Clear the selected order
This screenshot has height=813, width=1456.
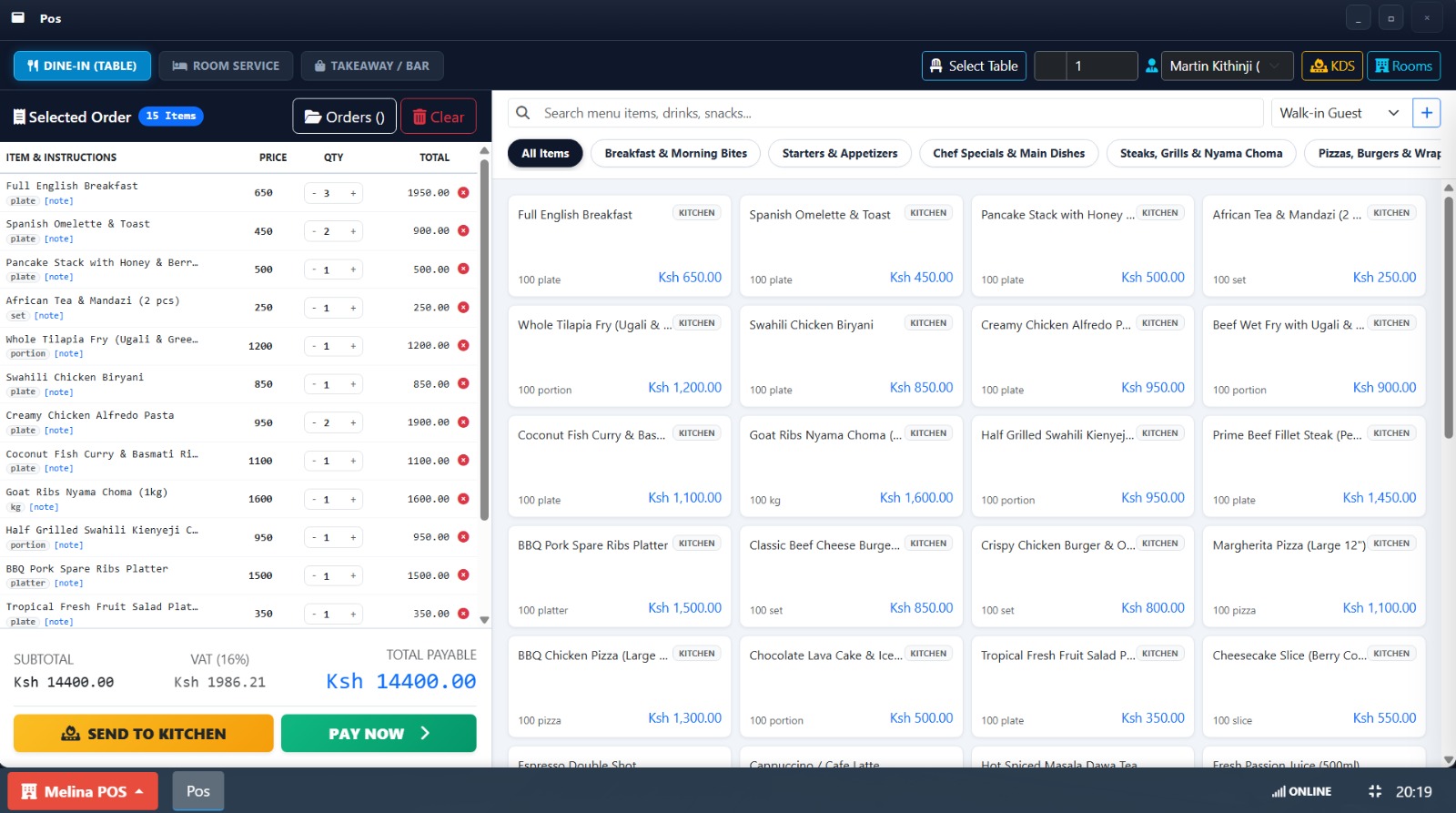pyautogui.click(x=439, y=117)
